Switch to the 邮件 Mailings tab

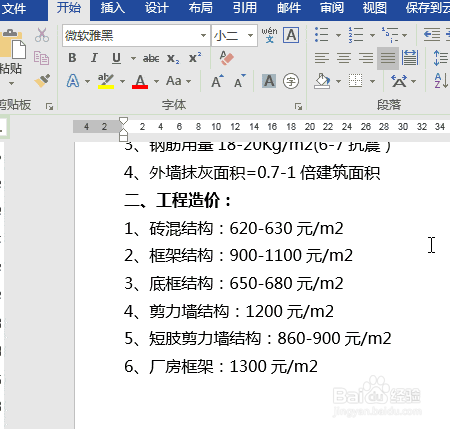pyautogui.click(x=289, y=8)
